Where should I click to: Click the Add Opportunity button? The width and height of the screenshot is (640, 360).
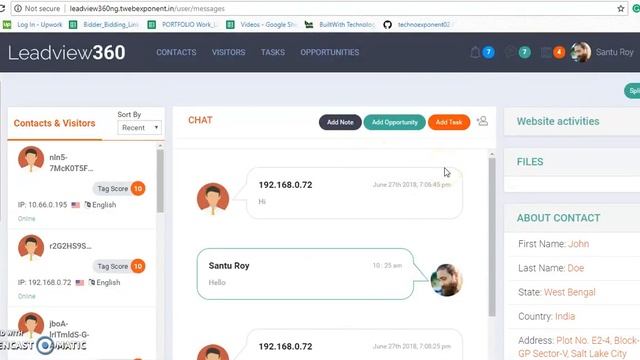pos(394,122)
